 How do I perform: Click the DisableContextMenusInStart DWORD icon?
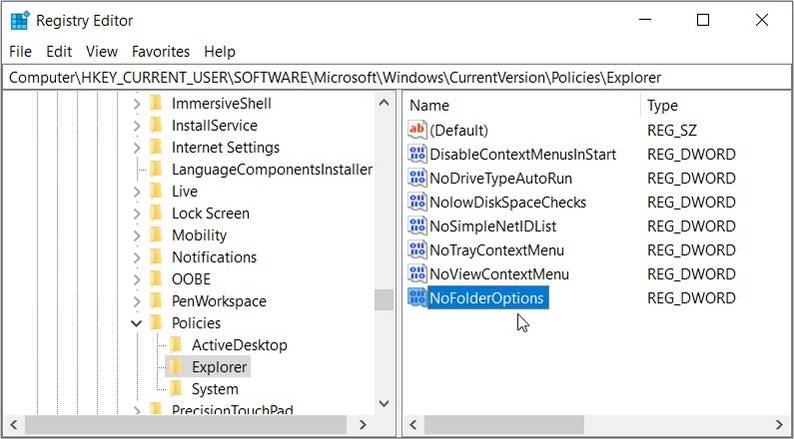pos(417,154)
